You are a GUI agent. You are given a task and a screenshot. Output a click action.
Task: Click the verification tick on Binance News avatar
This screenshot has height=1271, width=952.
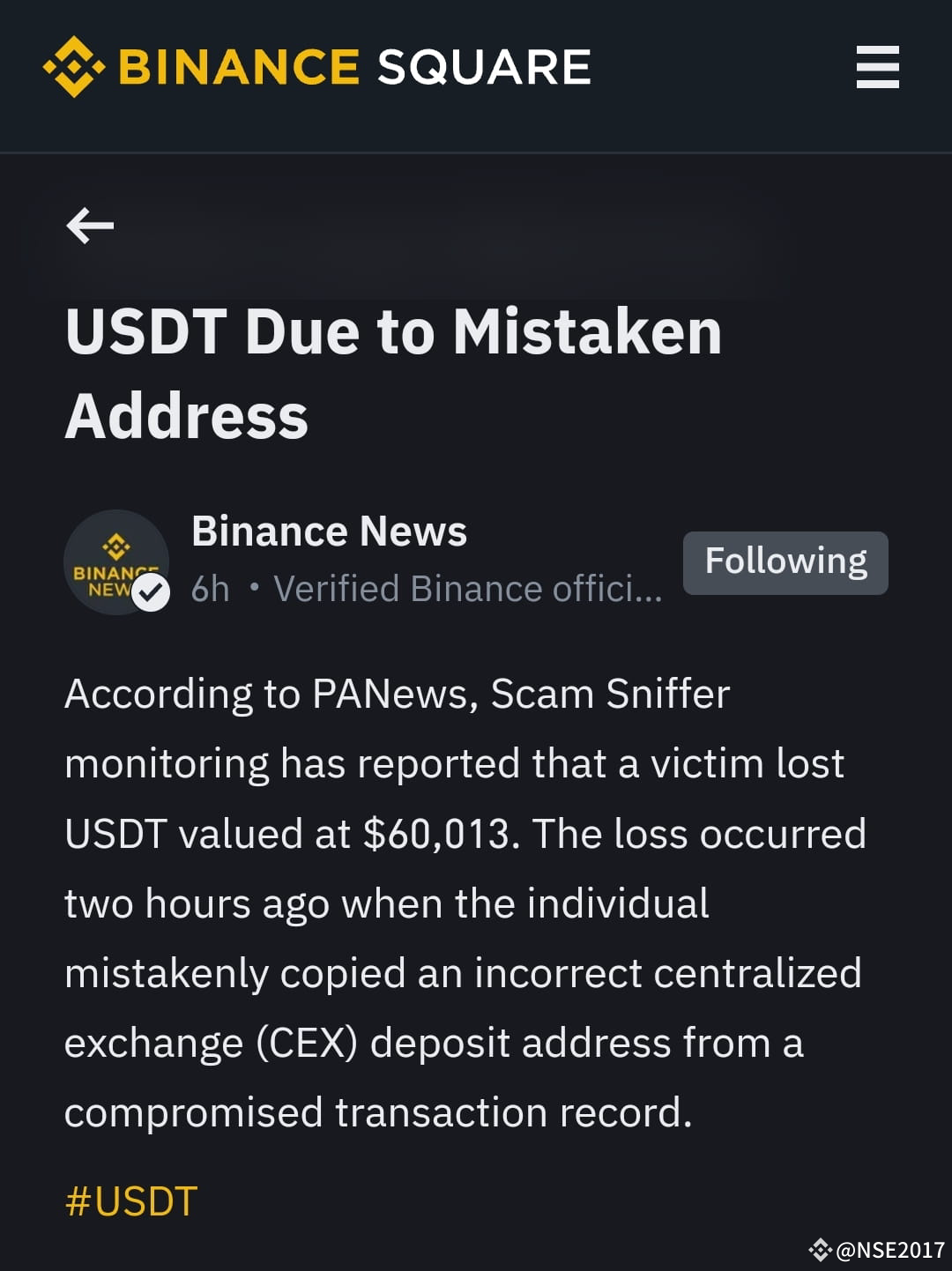click(150, 592)
